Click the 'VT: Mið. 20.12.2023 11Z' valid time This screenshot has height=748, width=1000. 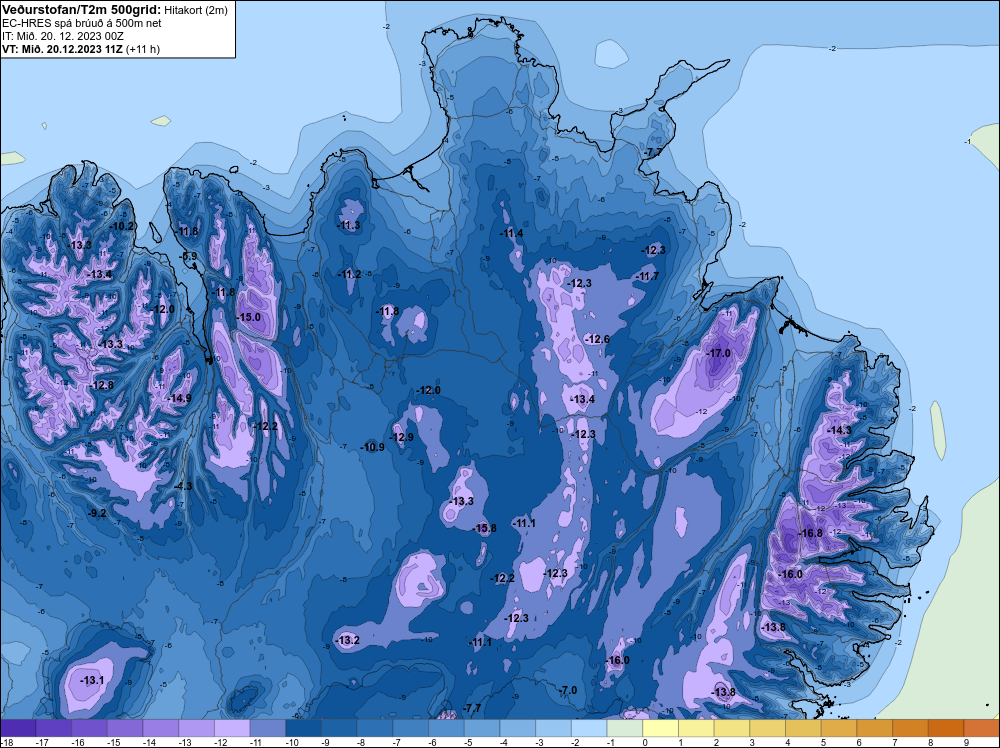coord(62,49)
